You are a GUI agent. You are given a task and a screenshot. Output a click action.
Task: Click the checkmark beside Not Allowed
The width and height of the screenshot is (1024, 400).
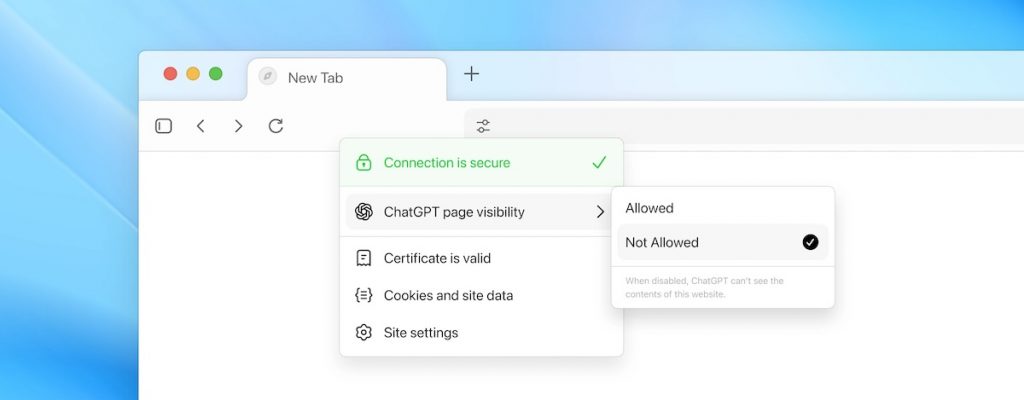coord(810,242)
